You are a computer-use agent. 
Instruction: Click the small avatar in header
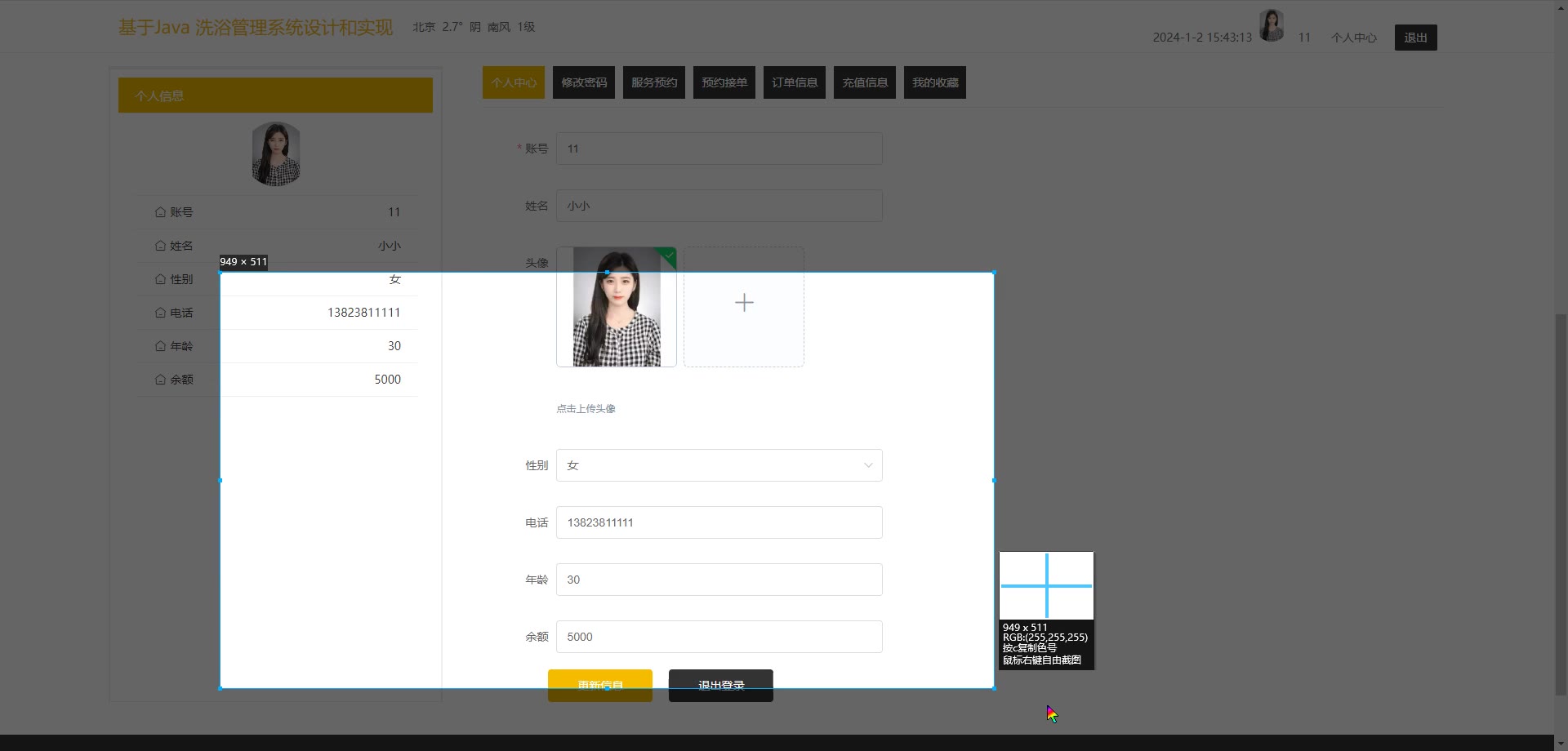tap(1272, 25)
